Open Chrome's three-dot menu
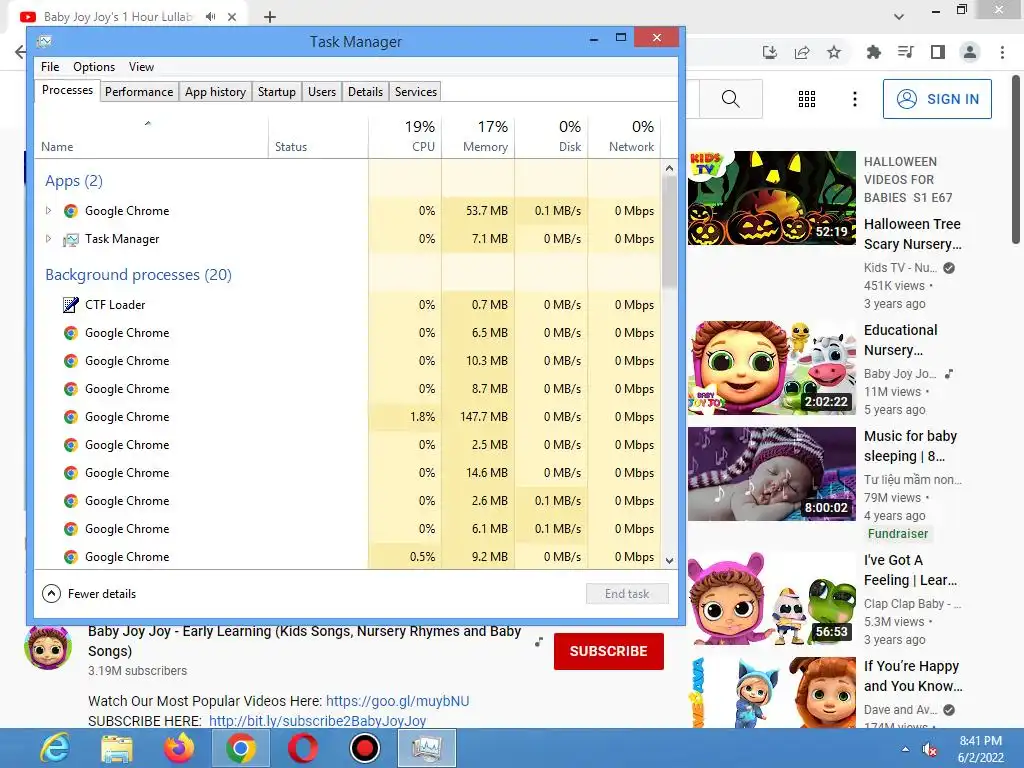The width and height of the screenshot is (1024, 768). click(1002, 52)
